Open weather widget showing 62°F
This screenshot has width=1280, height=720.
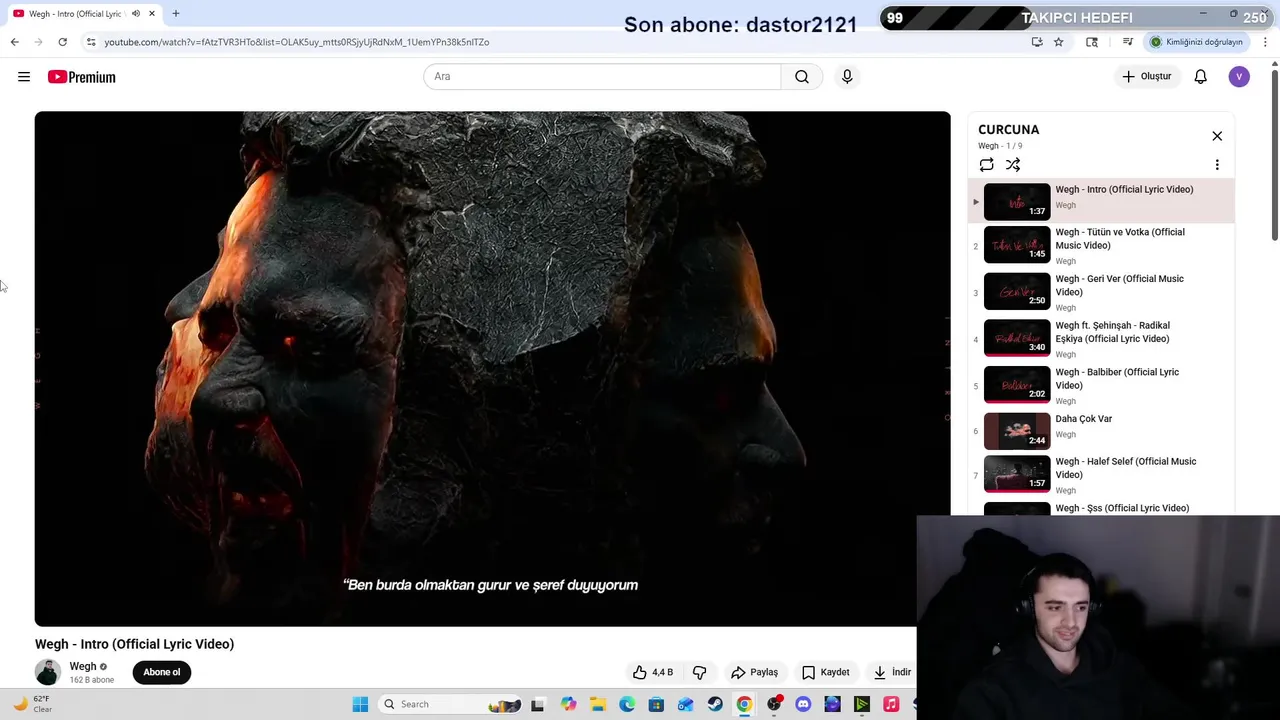(32, 704)
